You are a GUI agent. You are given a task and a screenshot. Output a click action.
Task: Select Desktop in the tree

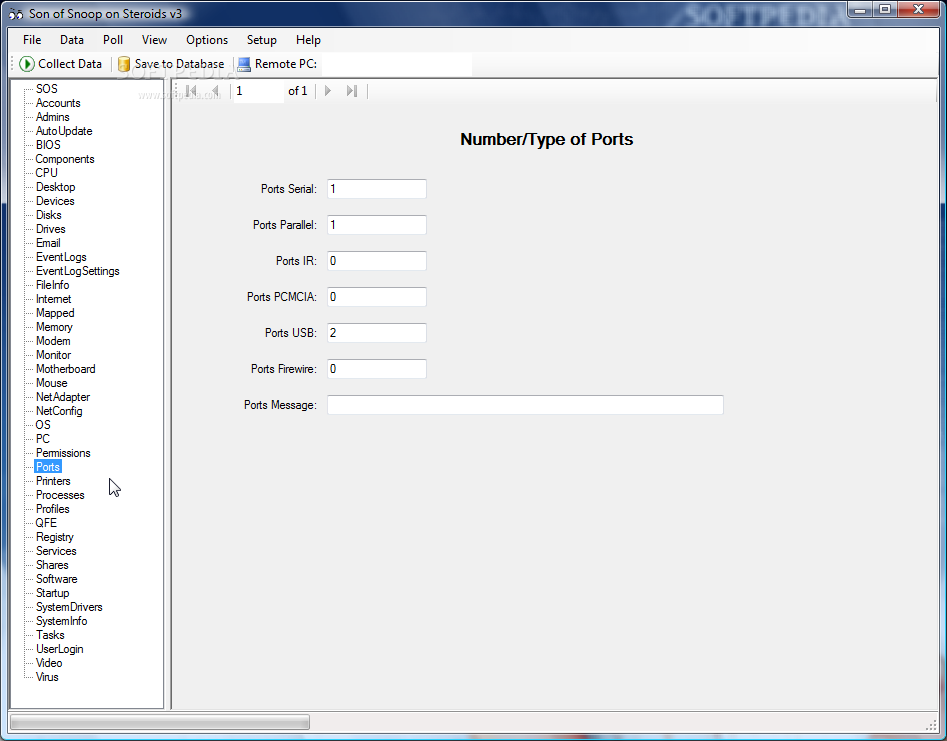pyautogui.click(x=56, y=187)
